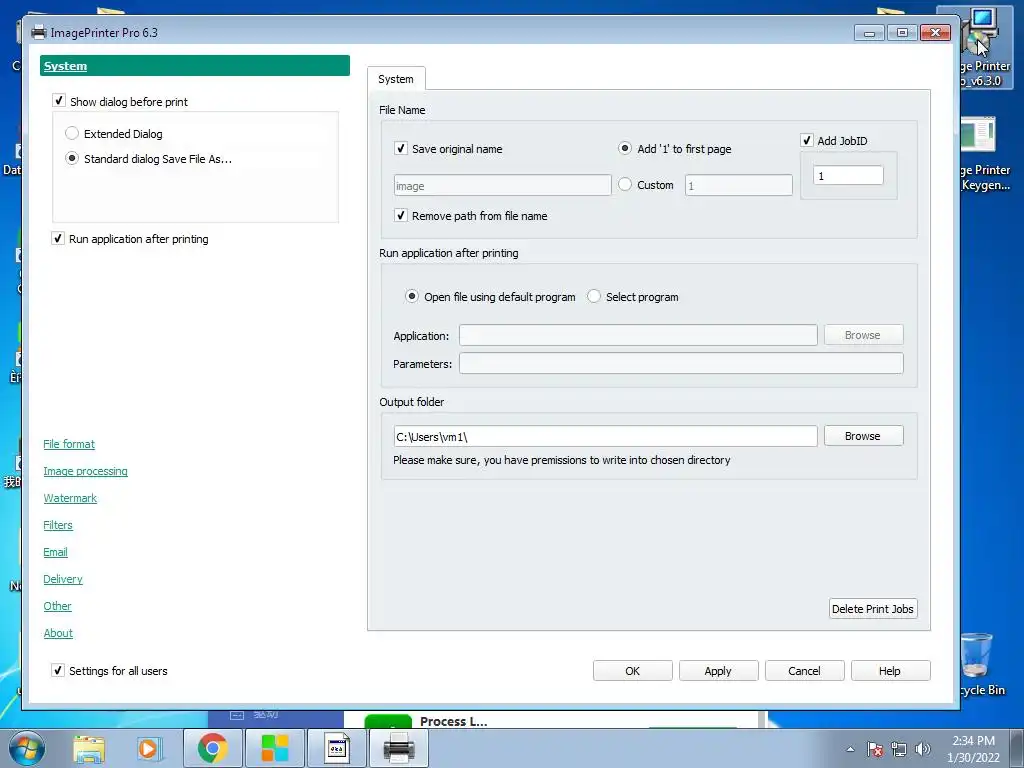Open Help with the Help button

[890, 671]
